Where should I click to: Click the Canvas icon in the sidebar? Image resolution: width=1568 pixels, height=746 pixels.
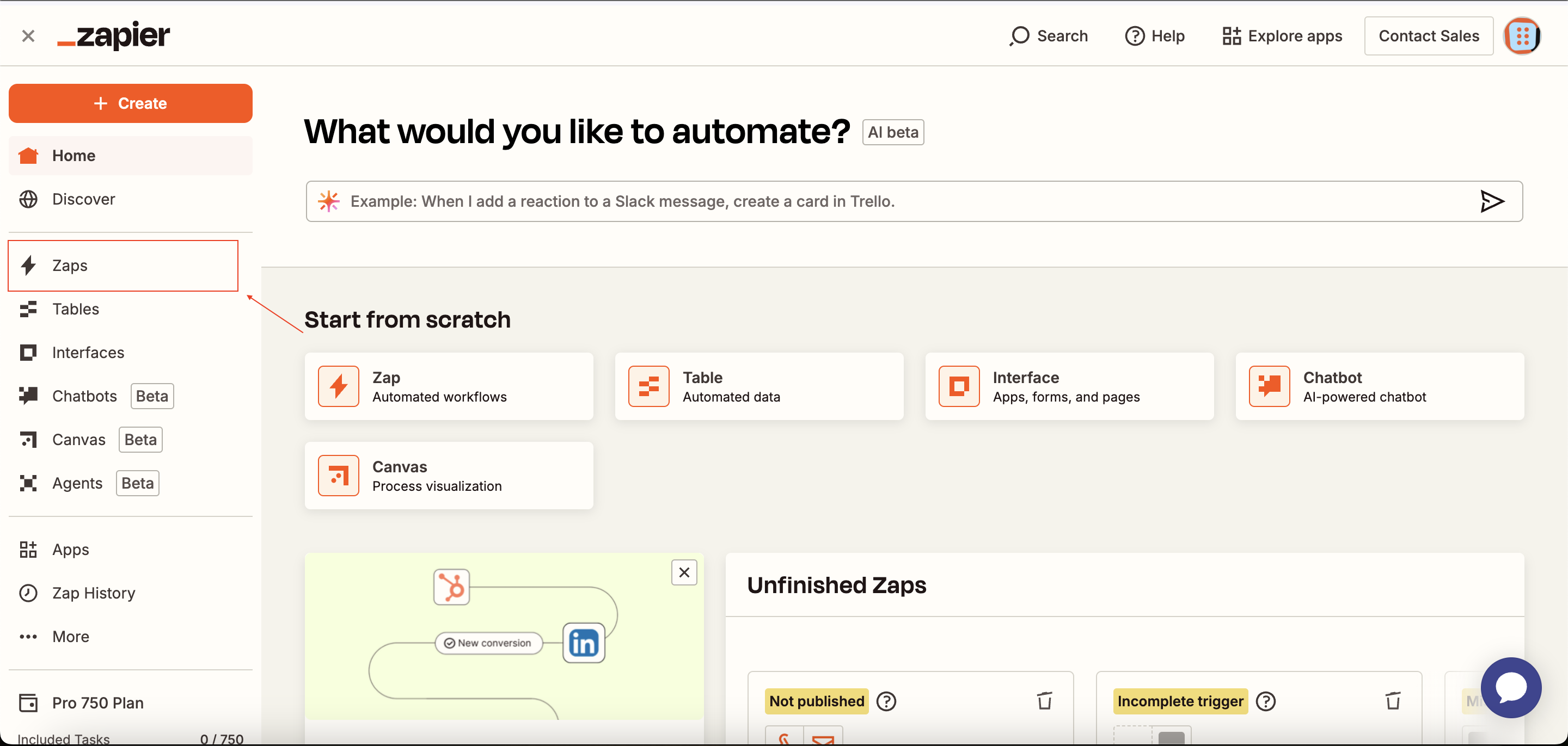[28, 439]
